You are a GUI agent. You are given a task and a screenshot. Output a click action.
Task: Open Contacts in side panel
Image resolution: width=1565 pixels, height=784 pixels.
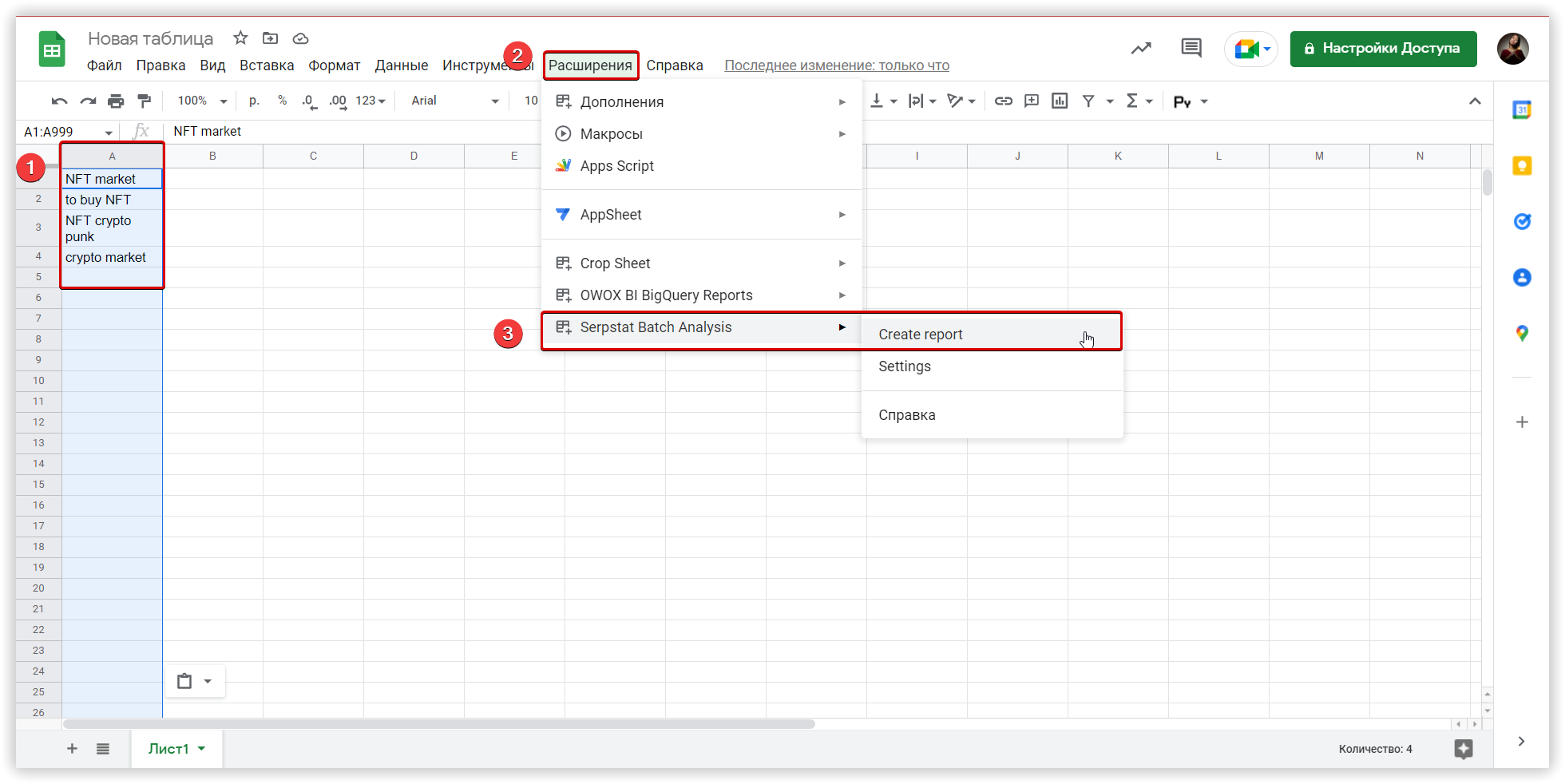coord(1522,278)
